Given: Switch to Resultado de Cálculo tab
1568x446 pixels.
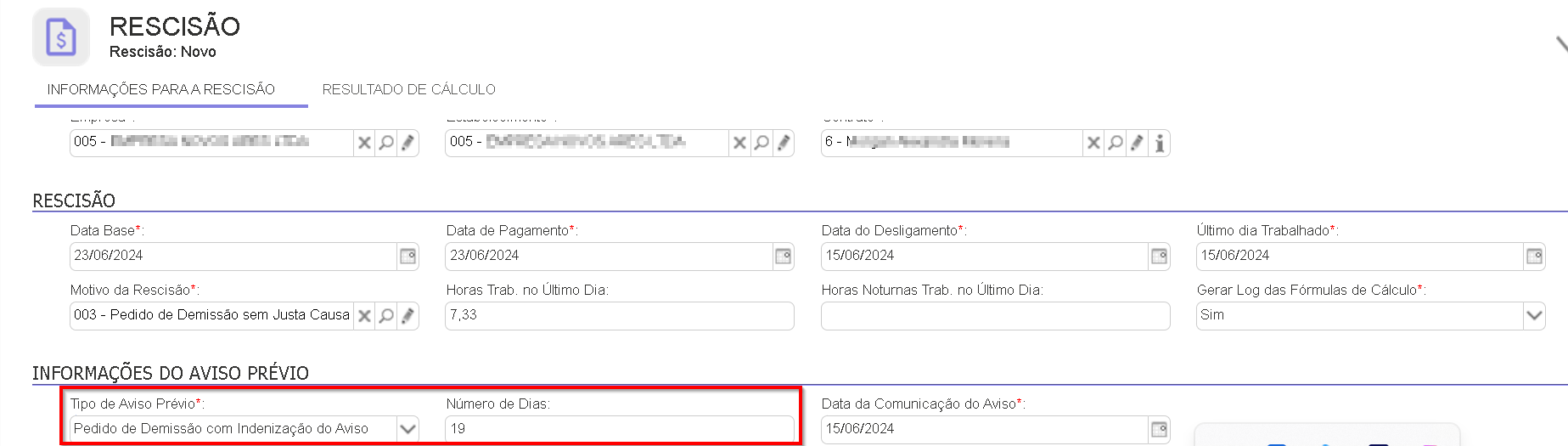Looking at the screenshot, I should pyautogui.click(x=409, y=89).
